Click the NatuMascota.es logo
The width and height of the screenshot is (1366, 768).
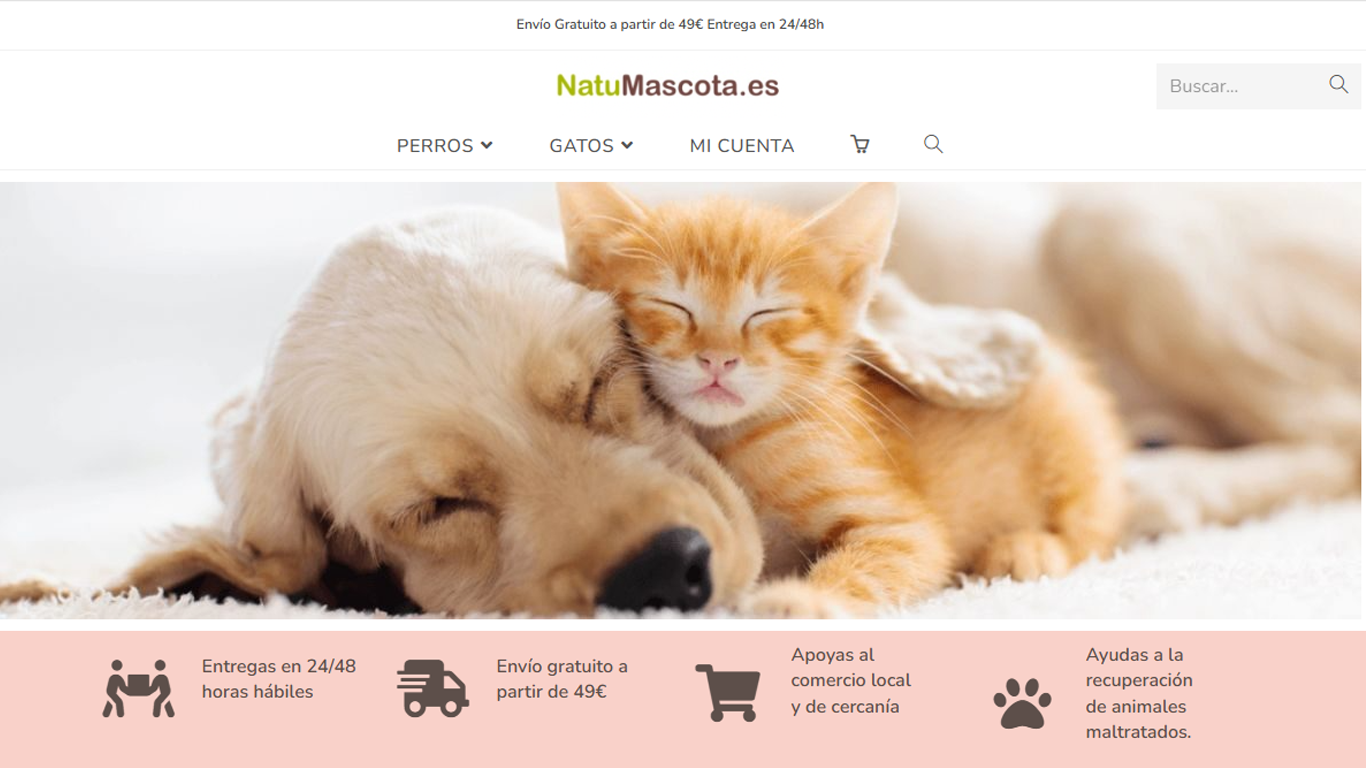(668, 86)
